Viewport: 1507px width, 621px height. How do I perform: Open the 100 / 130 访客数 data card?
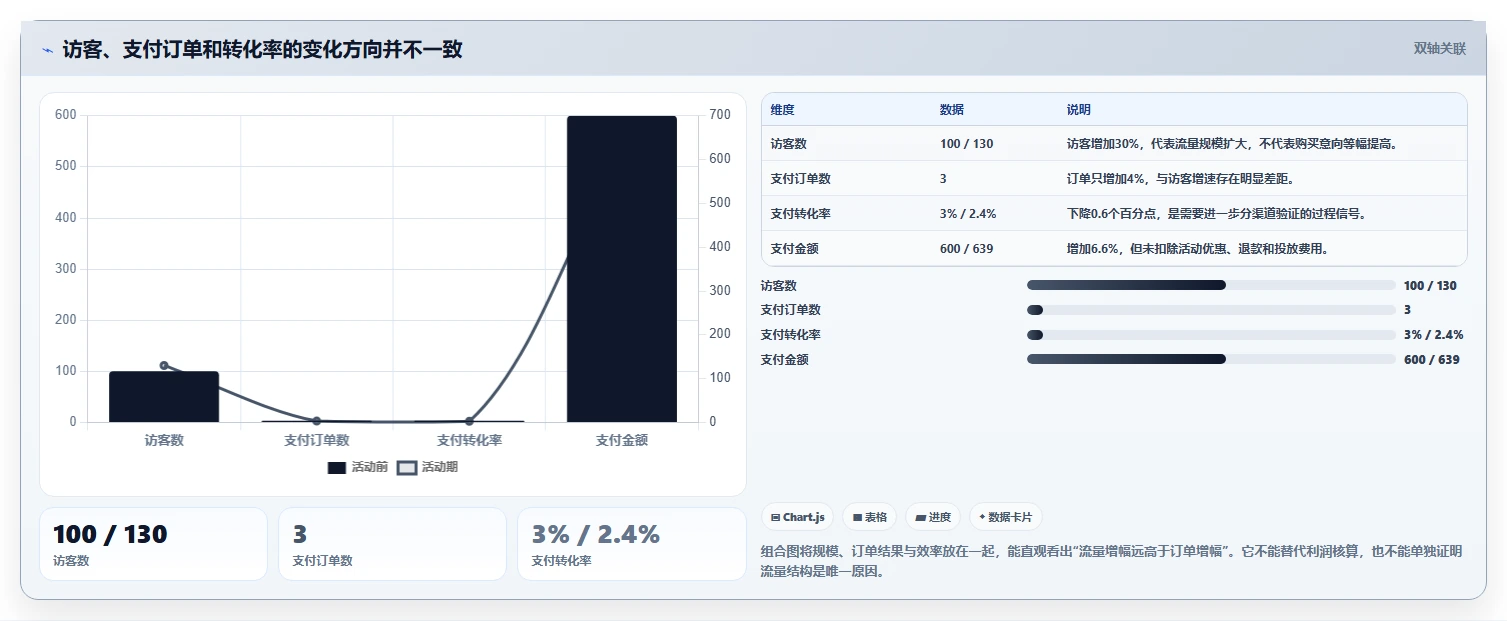click(153, 544)
